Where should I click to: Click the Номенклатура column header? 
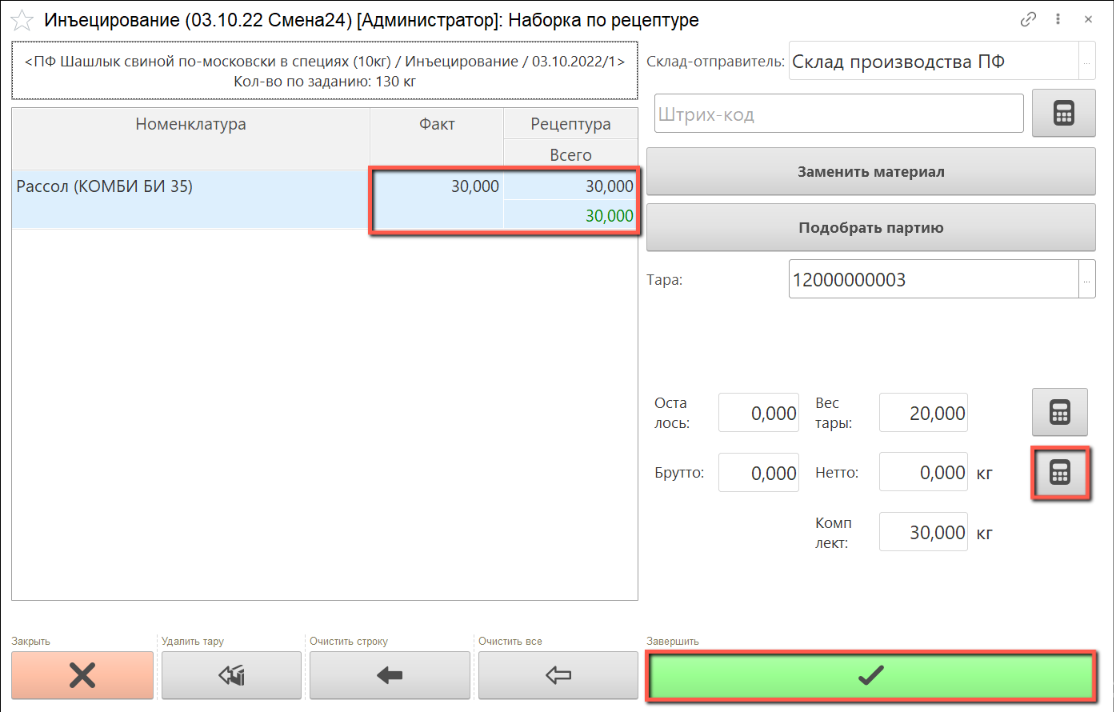190,125
